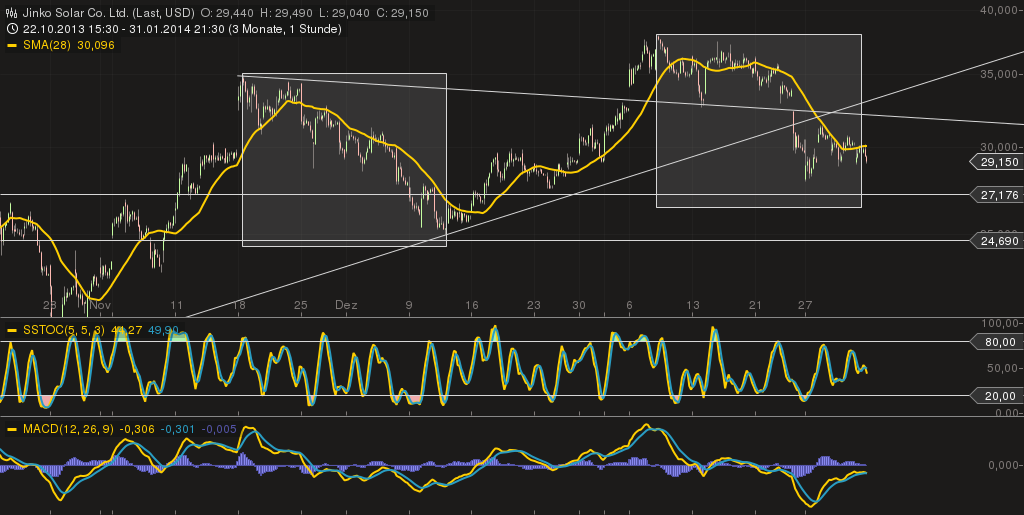Click the yellow SMA(28) legend marker
Image resolution: width=1024 pixels, height=515 pixels.
coord(11,45)
